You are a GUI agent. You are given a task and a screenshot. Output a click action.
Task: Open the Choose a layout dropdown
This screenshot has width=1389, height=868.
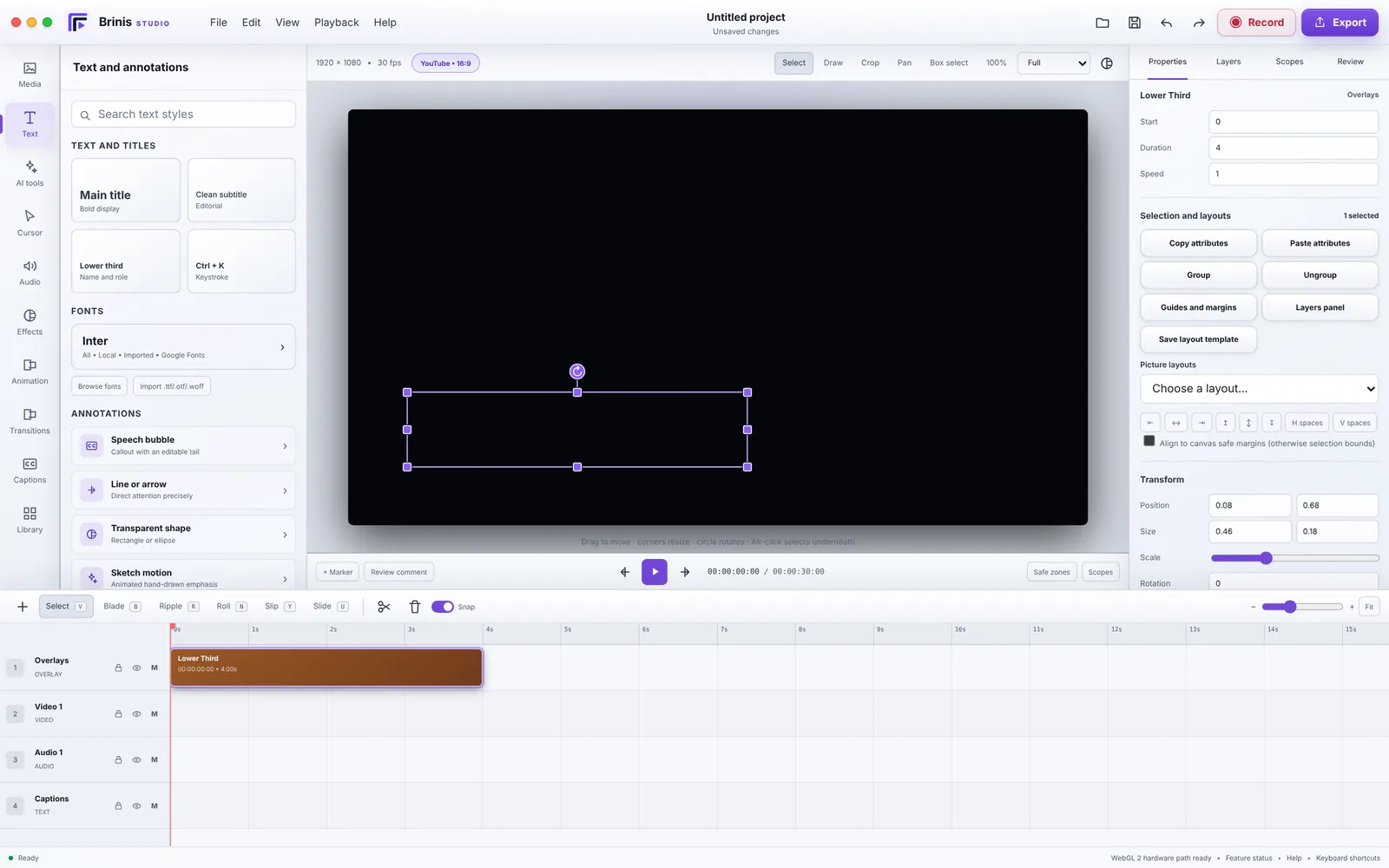pos(1259,389)
